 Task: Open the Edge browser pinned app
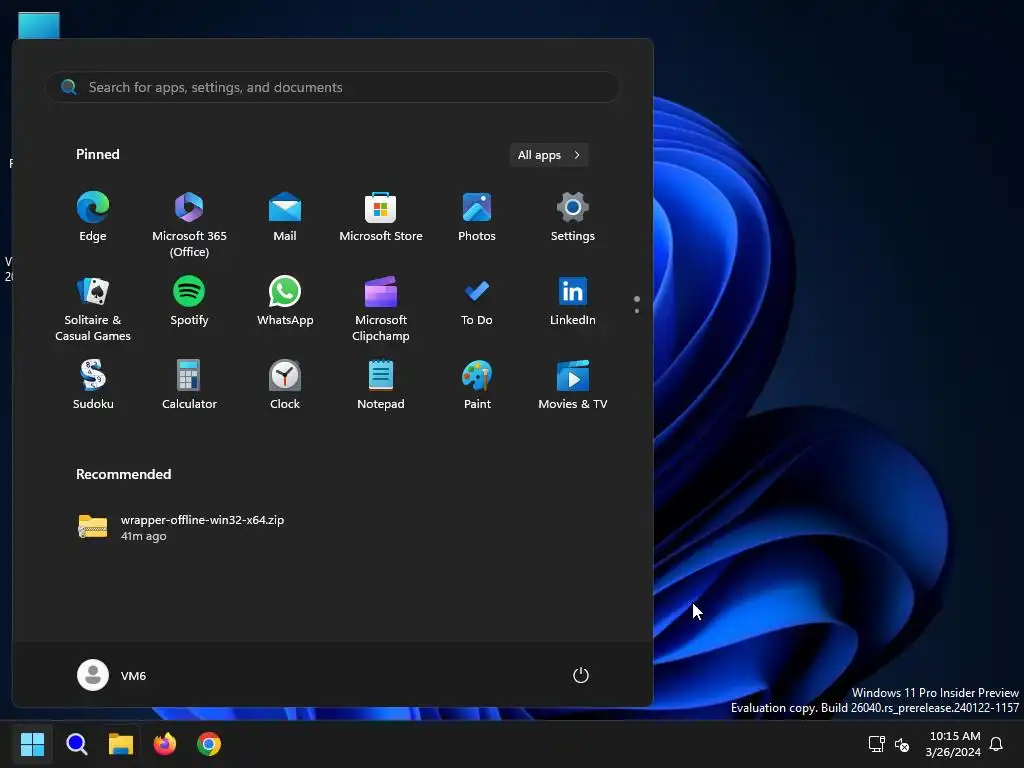(x=93, y=217)
